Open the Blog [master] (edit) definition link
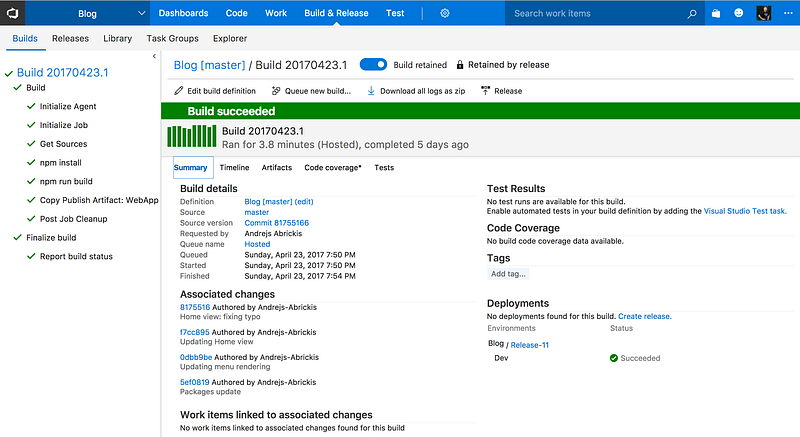The height and width of the screenshot is (437, 800). coord(279,201)
